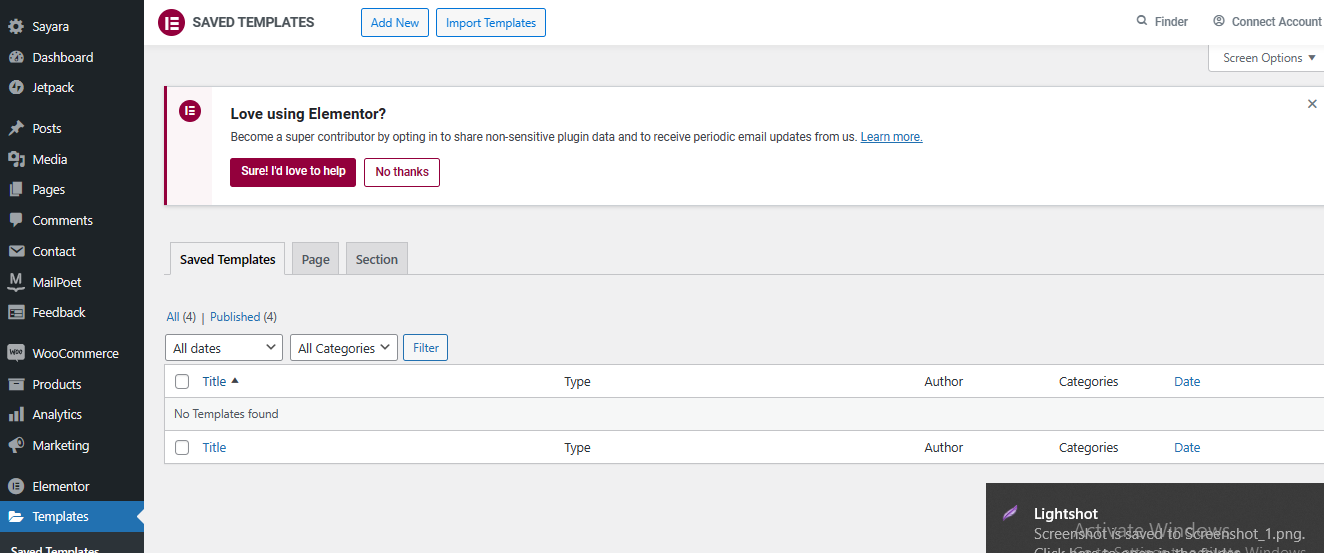Sort by the header Title ascending arrow
1324x553 pixels.
coord(235,380)
